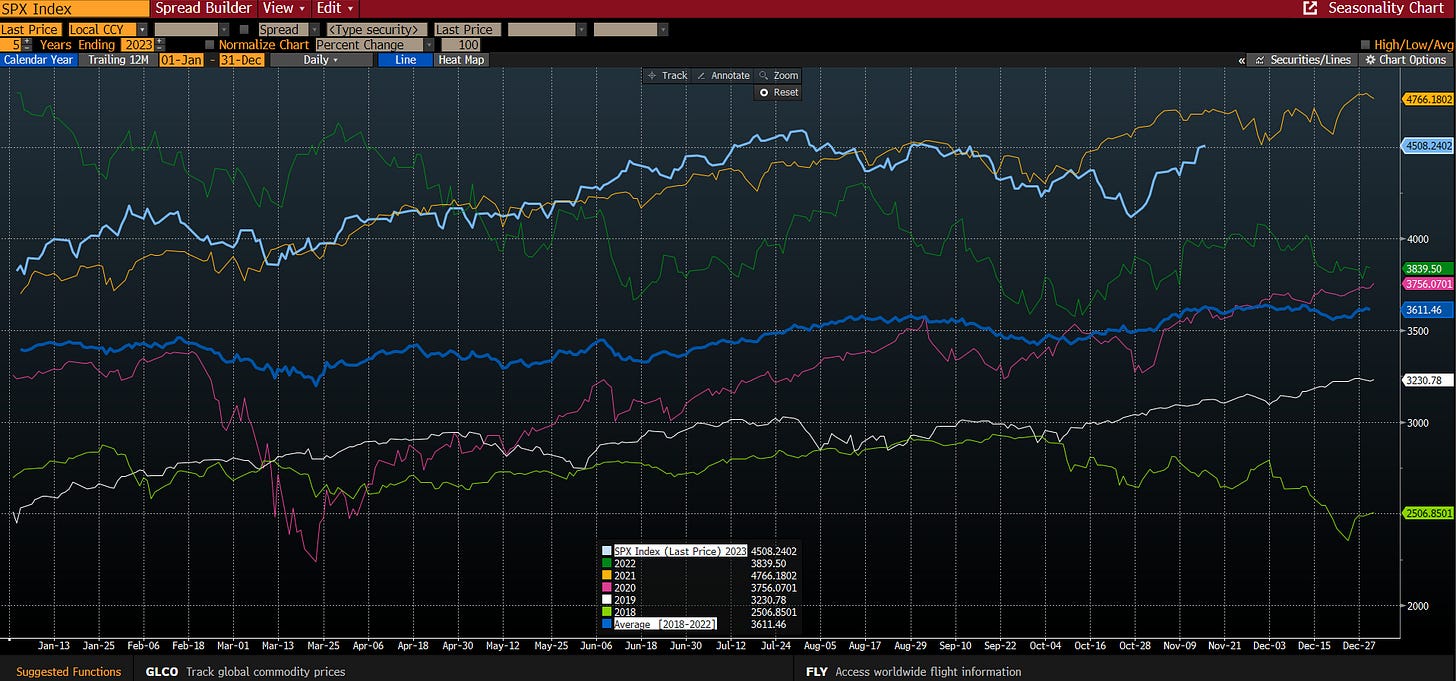Screen dimensions: 1456x681
Task: Open the View menu
Action: 283,8
